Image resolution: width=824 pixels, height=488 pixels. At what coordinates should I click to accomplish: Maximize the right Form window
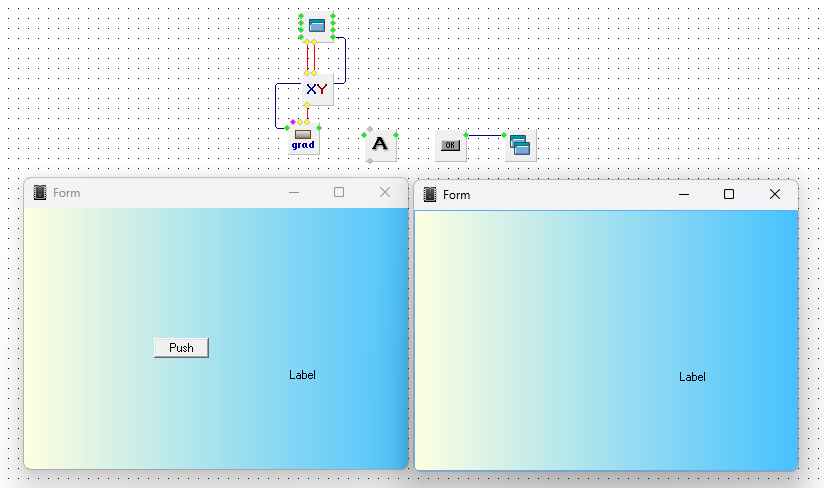point(729,194)
